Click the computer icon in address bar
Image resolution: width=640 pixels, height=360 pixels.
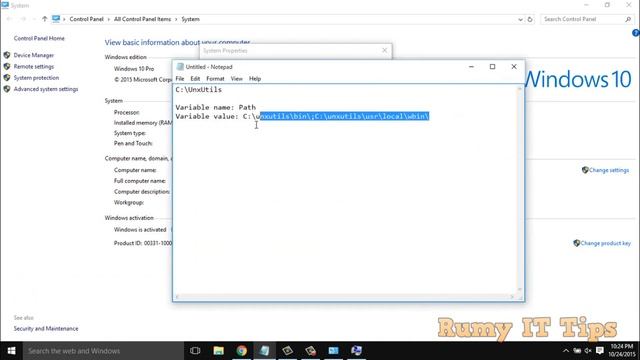coord(56,19)
